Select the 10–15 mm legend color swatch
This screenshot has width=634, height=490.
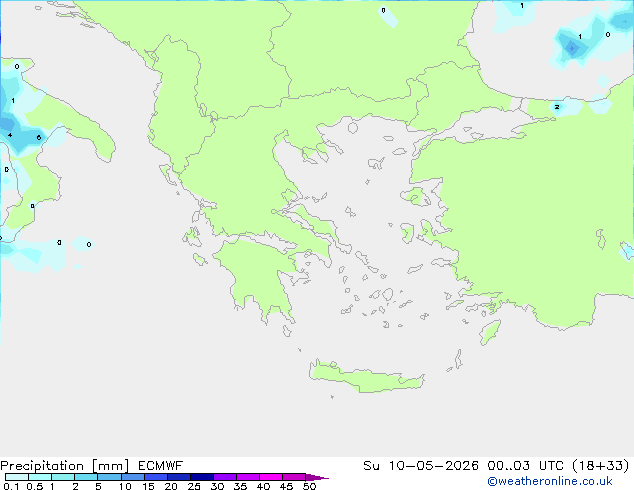(x=133, y=477)
